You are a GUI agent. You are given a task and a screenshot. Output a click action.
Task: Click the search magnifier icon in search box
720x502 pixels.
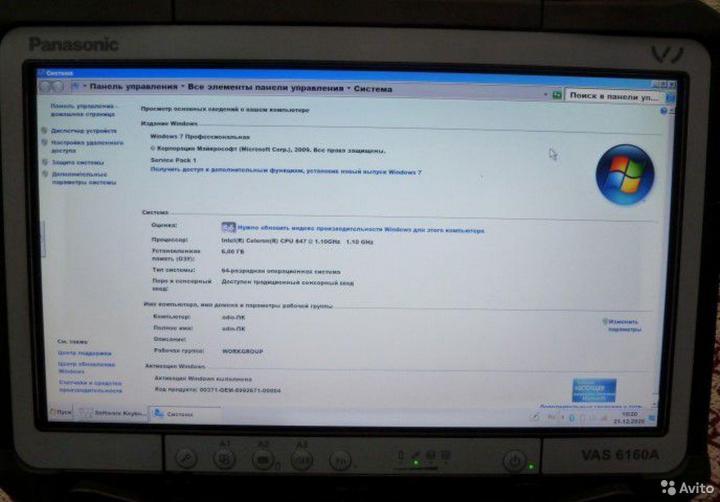click(669, 97)
